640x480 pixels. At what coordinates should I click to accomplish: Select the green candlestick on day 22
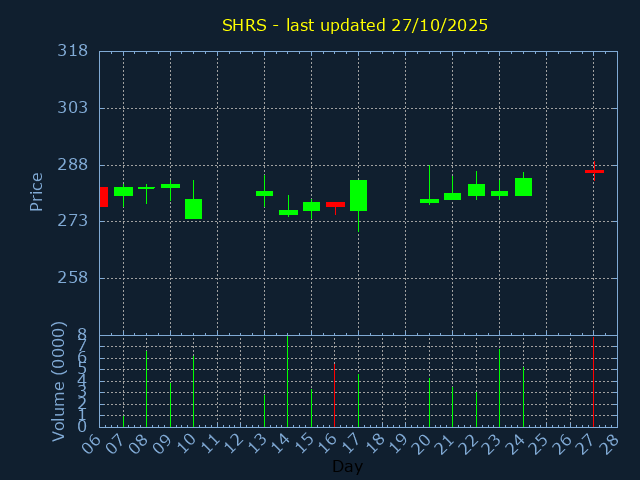point(476,189)
